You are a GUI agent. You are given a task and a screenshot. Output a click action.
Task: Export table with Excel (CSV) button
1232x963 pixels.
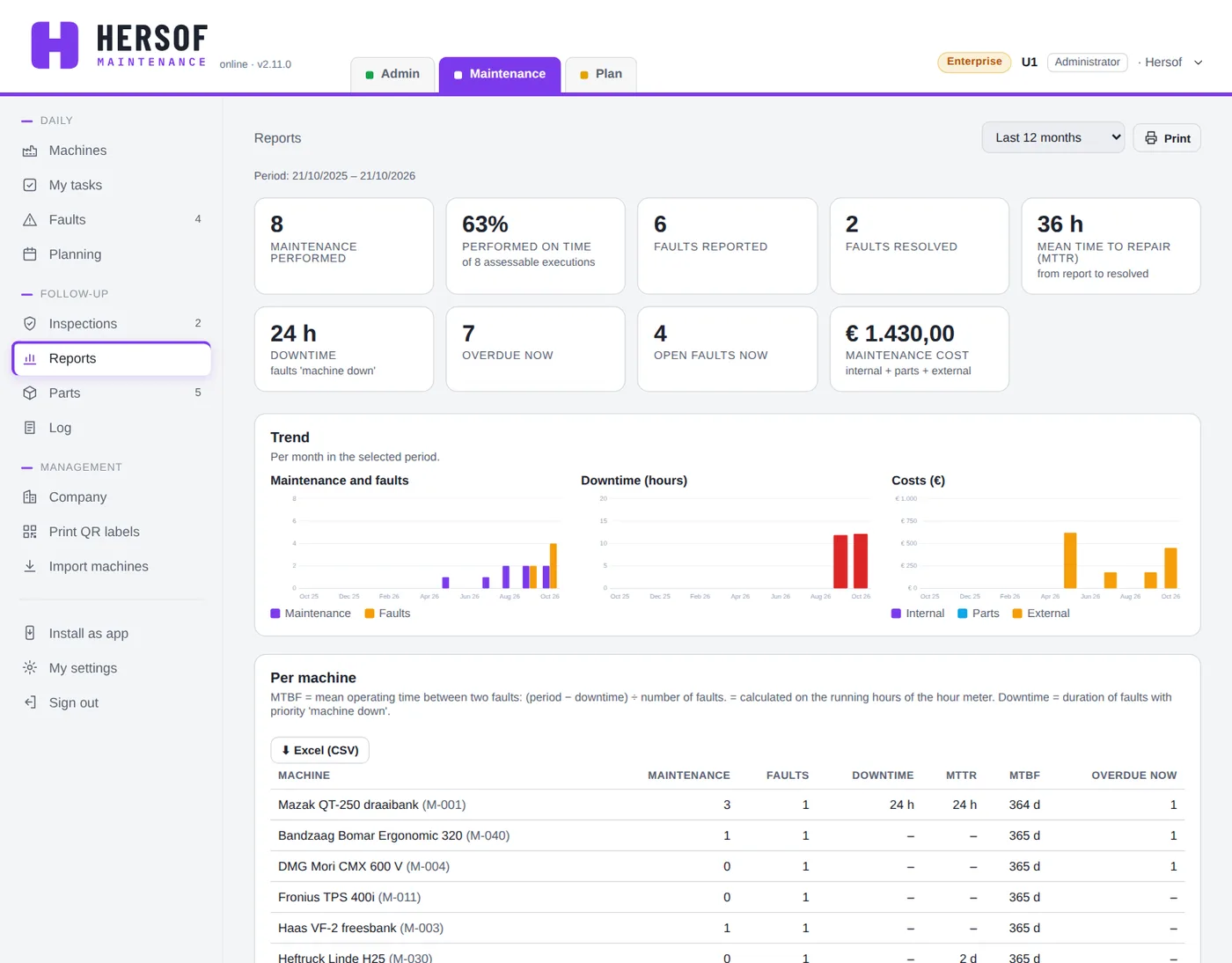point(319,750)
